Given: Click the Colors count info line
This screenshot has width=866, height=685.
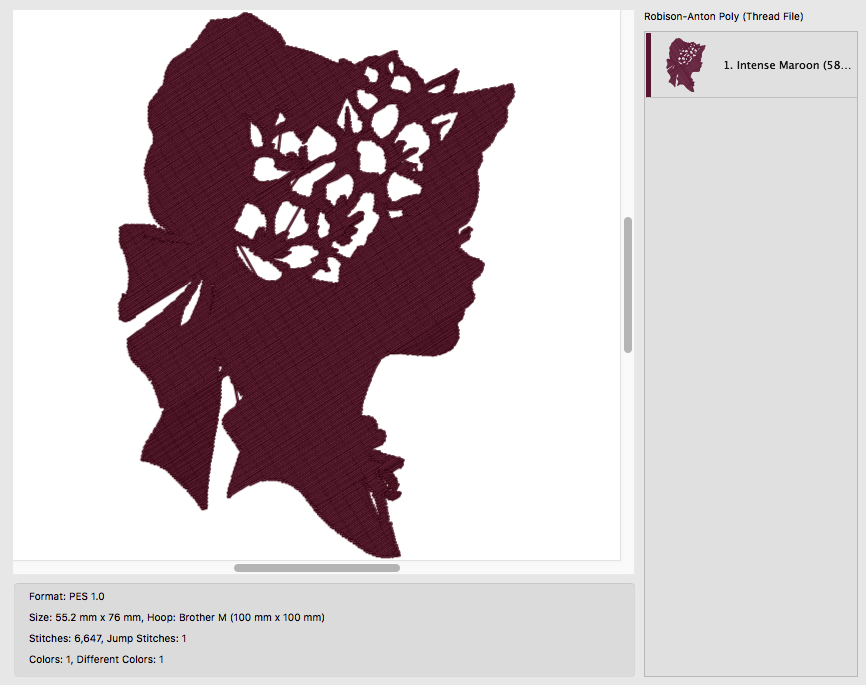Looking at the screenshot, I should click(x=96, y=660).
